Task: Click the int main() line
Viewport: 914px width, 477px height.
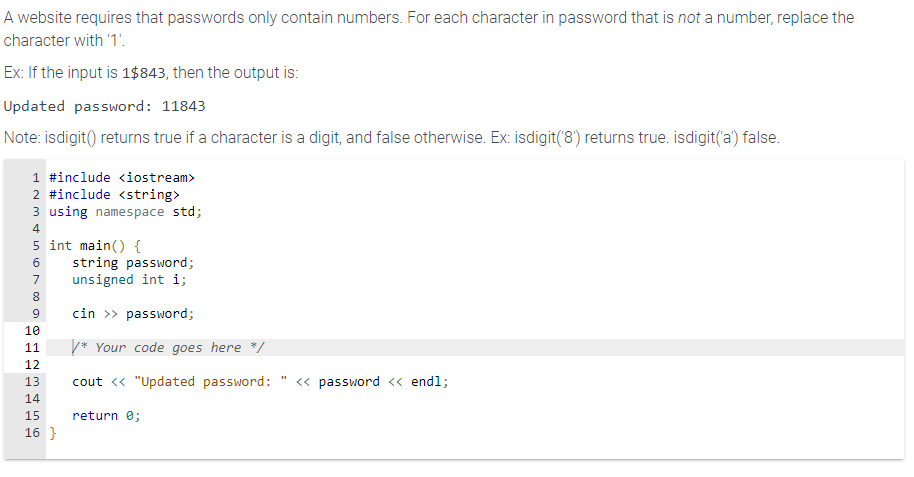Action: tap(95, 245)
